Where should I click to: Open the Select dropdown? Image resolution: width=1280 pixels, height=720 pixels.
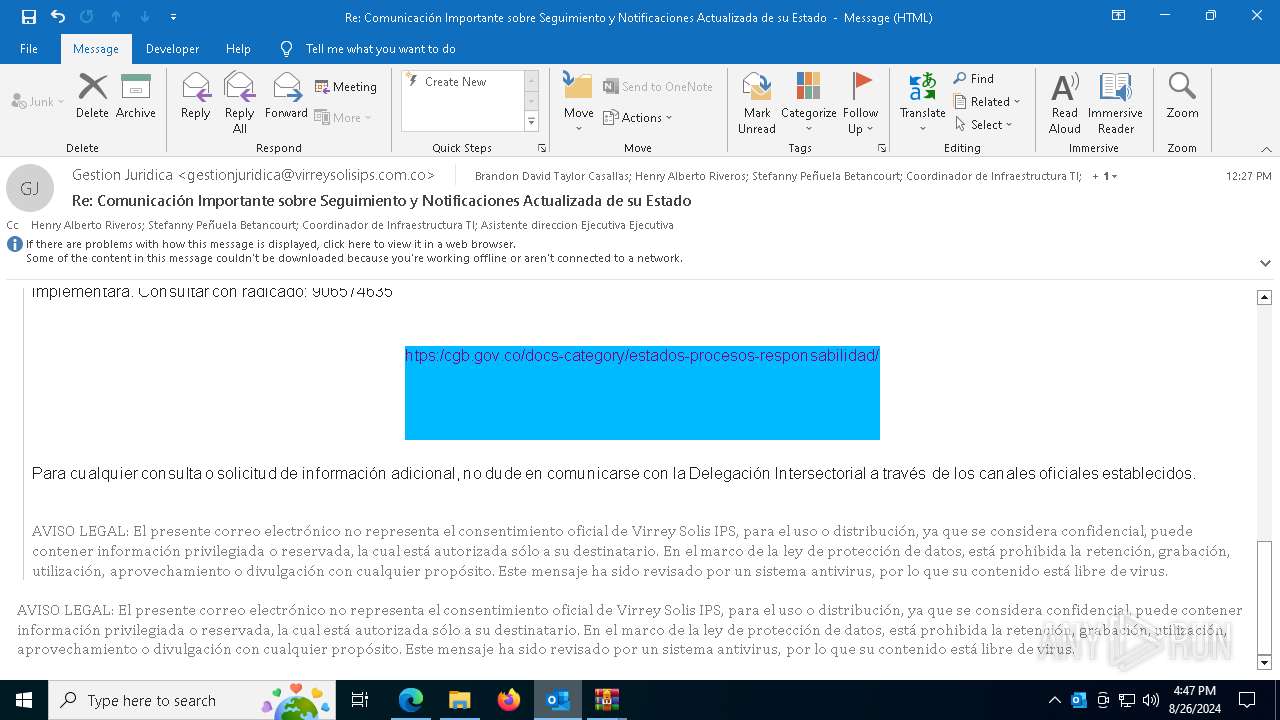[984, 125]
